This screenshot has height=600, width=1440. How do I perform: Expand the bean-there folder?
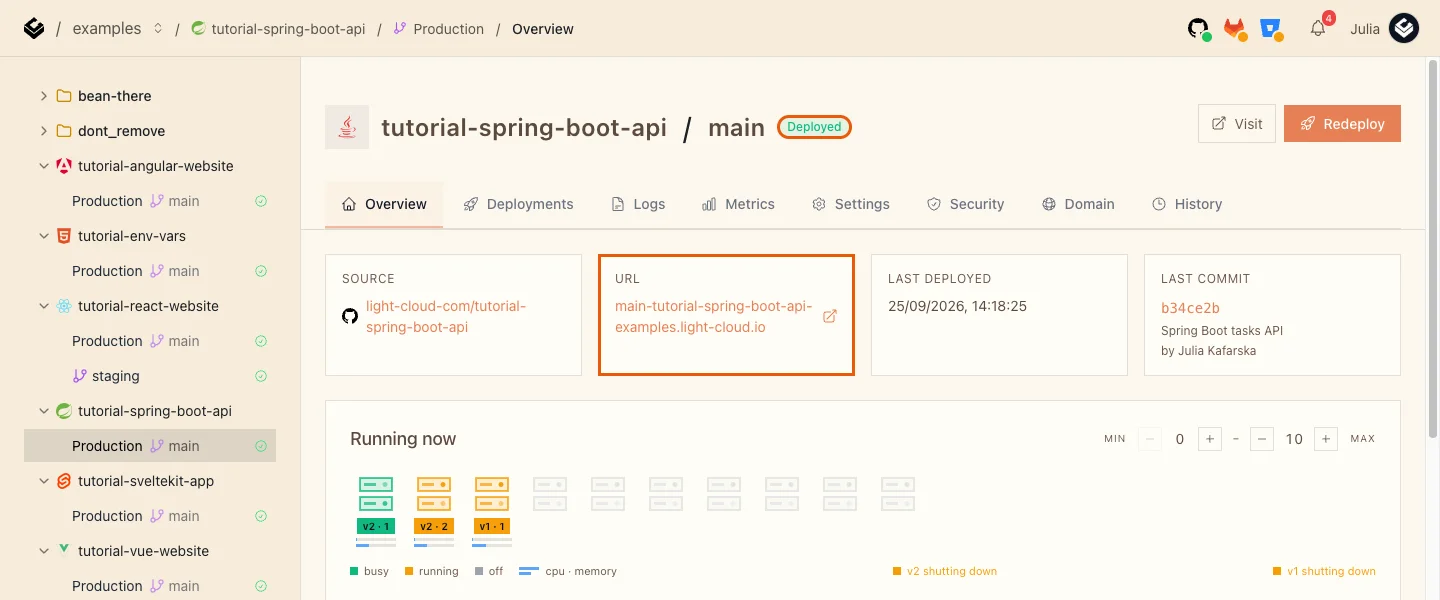tap(43, 96)
